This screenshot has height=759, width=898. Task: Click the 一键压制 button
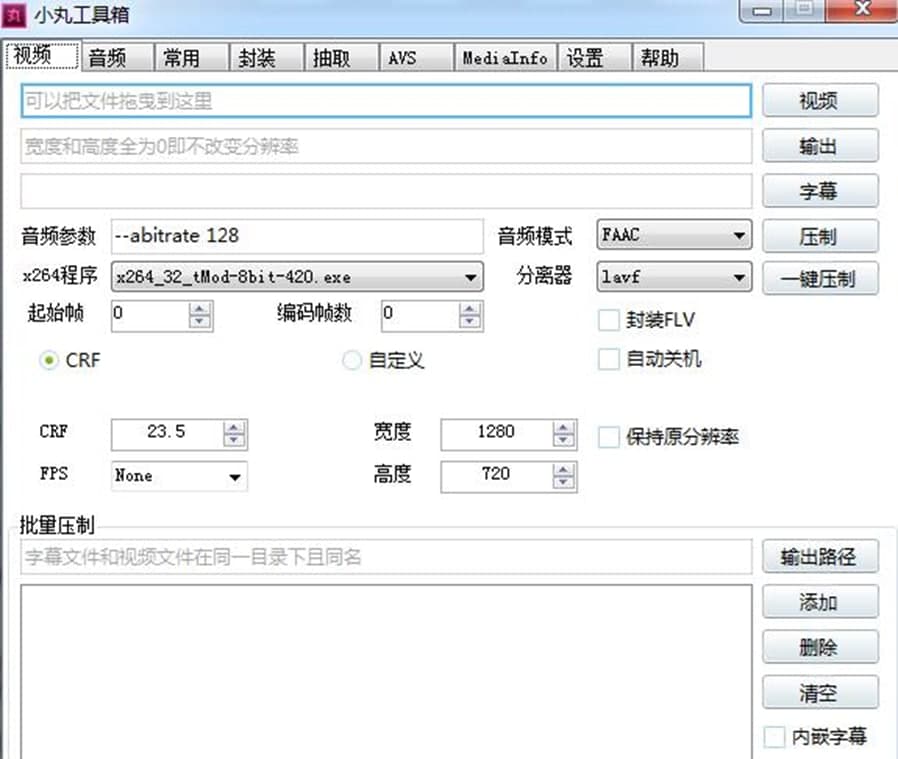point(820,278)
